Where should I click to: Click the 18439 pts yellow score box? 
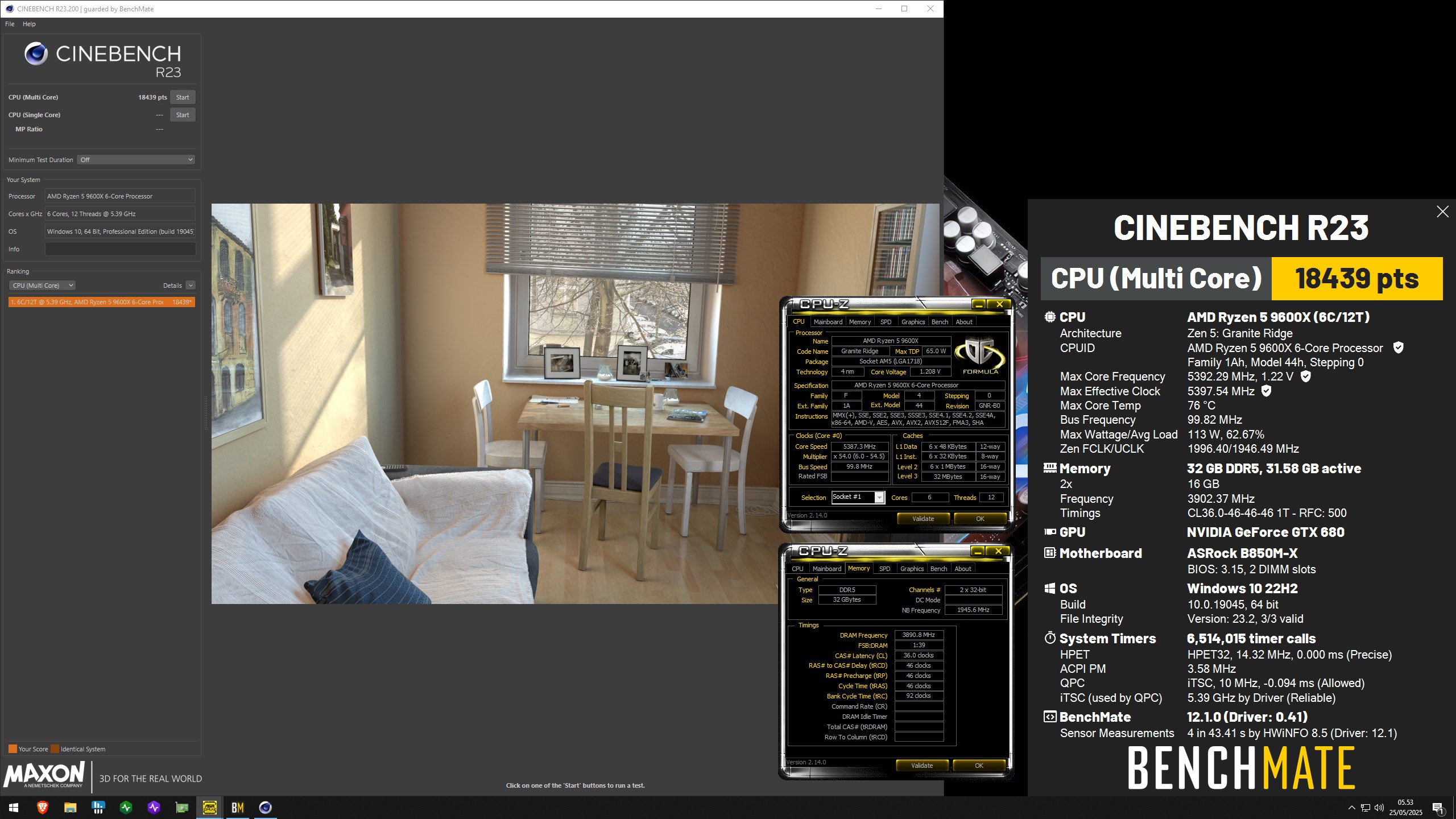(1357, 279)
